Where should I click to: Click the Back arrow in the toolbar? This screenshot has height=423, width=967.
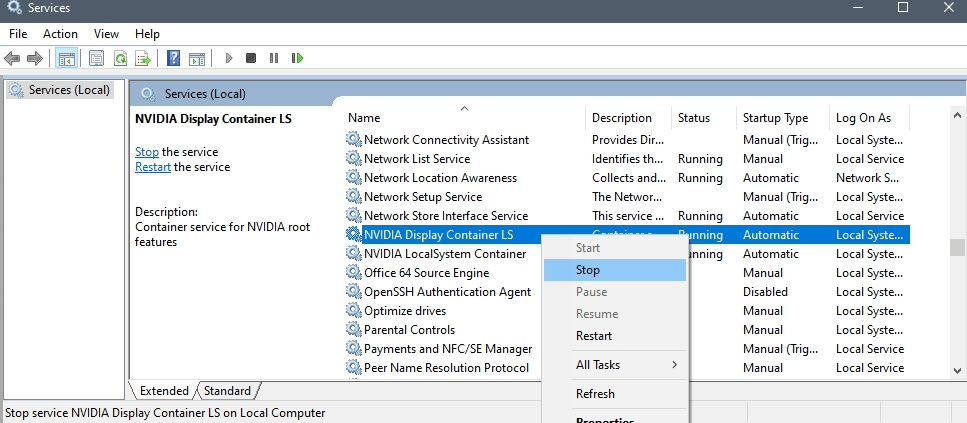click(12, 59)
